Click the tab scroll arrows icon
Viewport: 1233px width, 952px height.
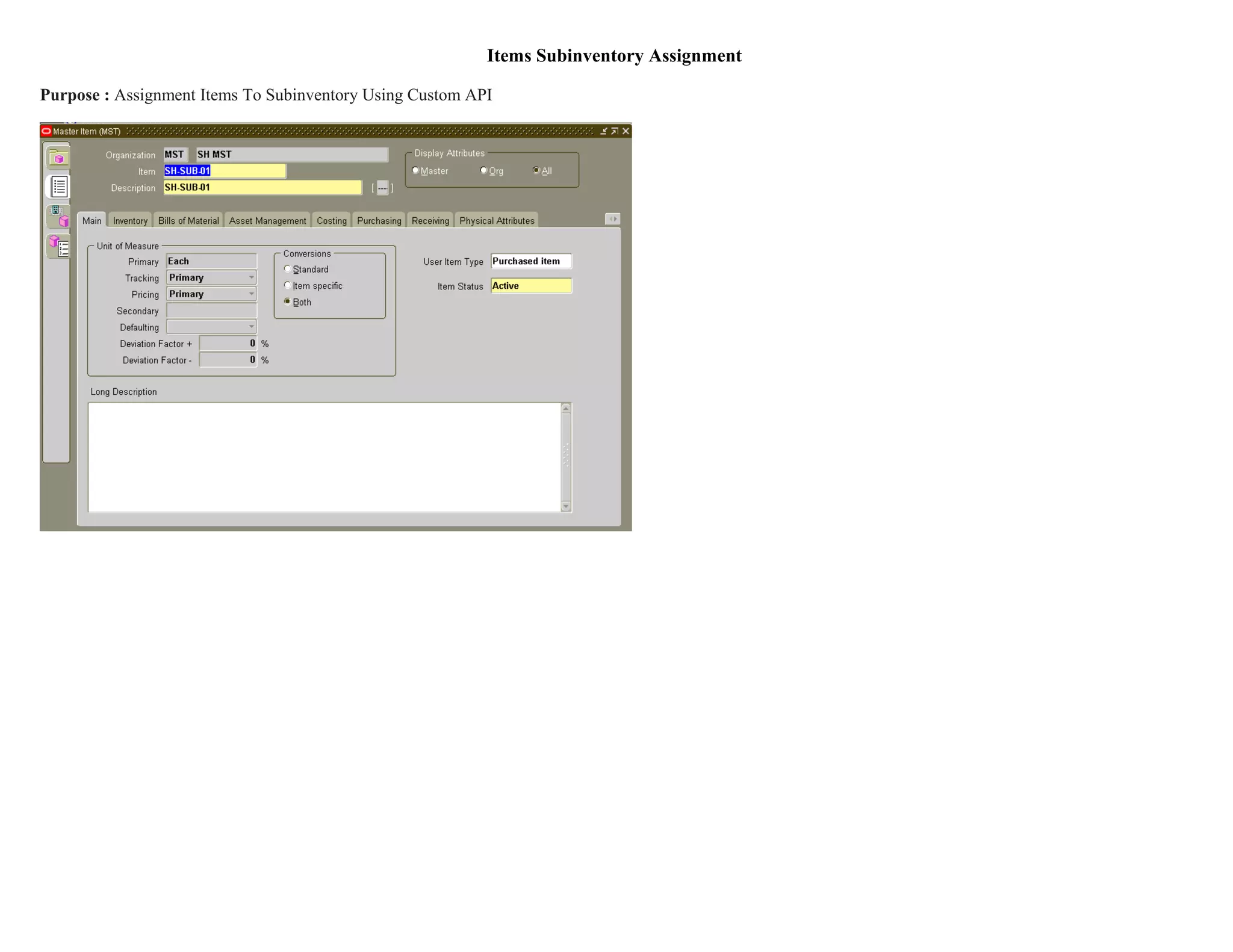[x=612, y=219]
